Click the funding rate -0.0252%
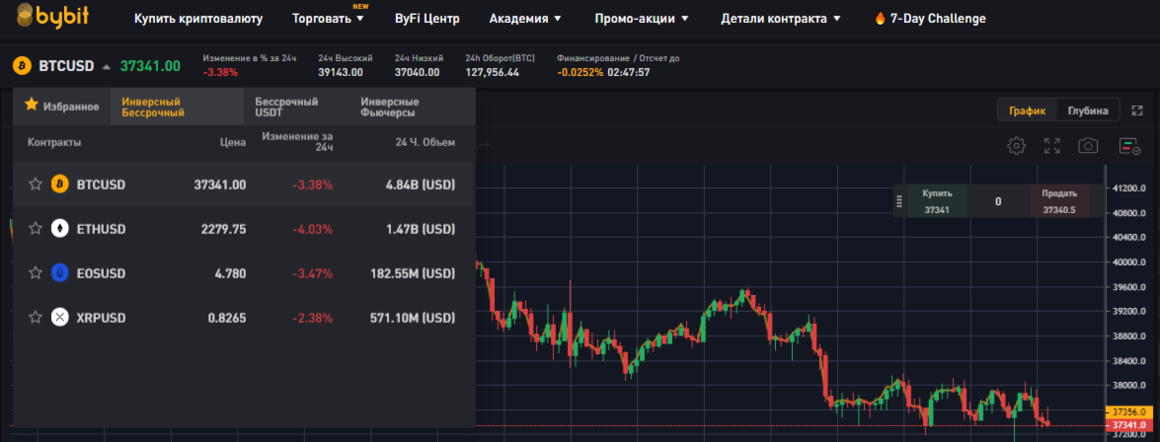Screen dimensions: 1160x442 [580, 72]
